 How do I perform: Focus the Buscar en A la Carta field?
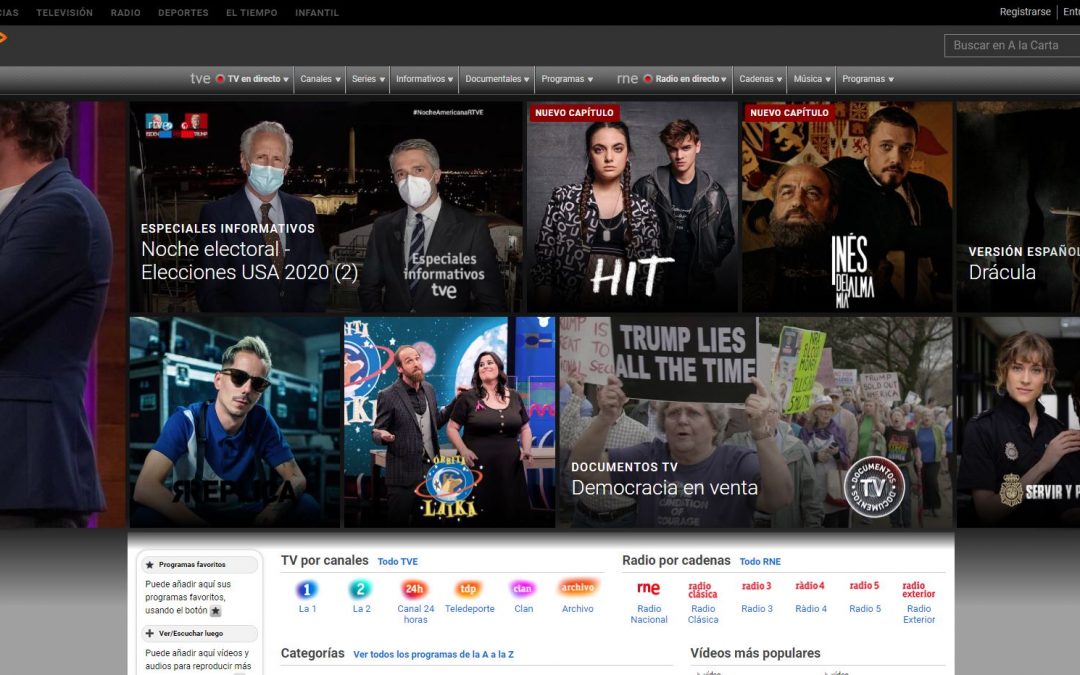click(x=1012, y=46)
